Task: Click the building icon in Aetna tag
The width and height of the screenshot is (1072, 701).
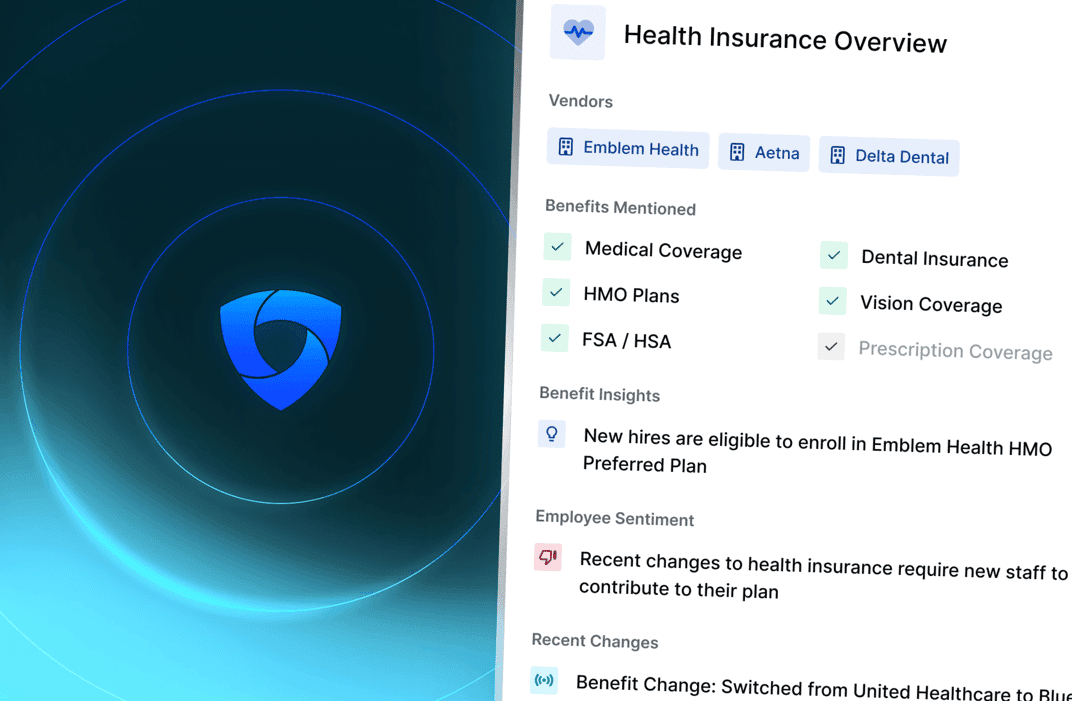Action: [737, 152]
